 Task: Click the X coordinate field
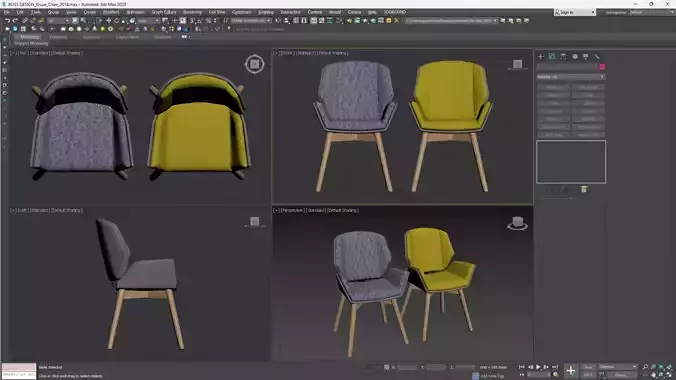coord(407,367)
